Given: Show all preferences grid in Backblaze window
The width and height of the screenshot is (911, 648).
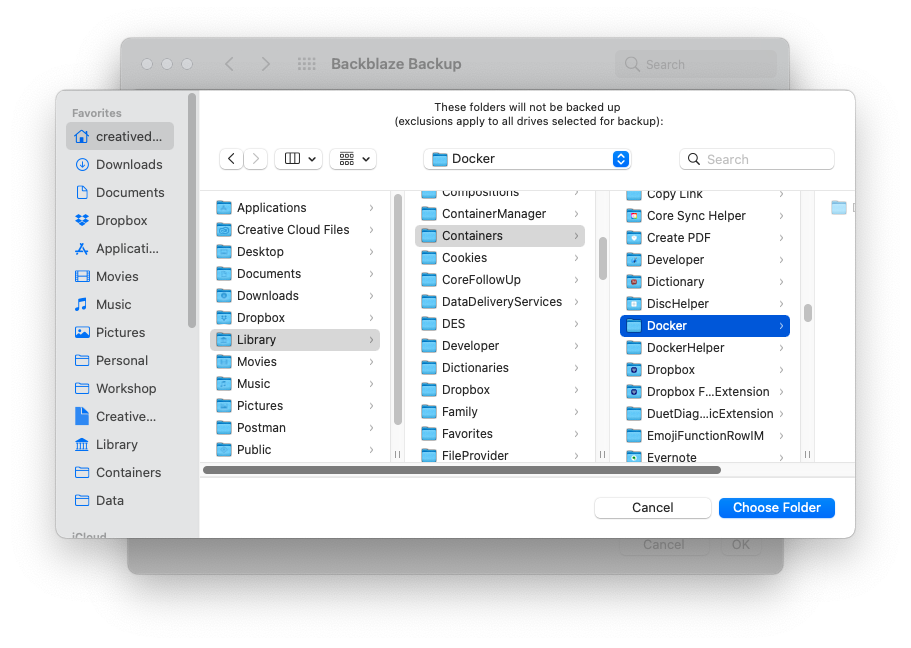Looking at the screenshot, I should [307, 64].
